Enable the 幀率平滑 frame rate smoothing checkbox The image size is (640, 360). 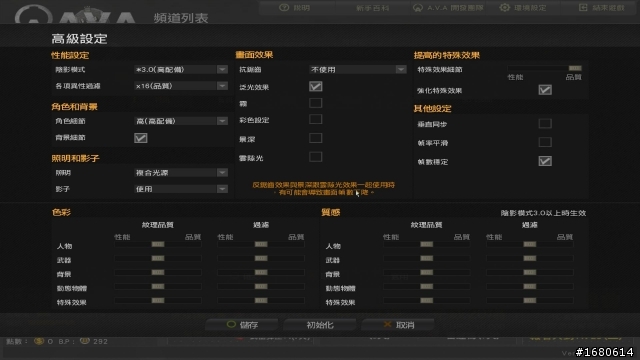pos(545,142)
